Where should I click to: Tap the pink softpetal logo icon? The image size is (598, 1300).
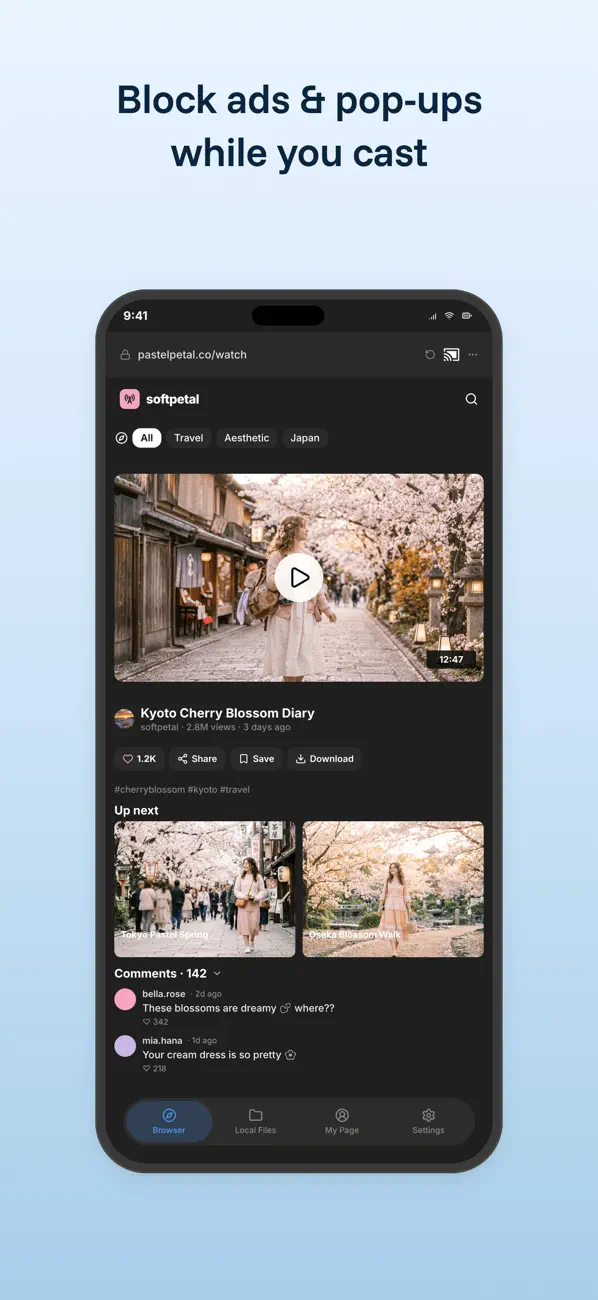pyautogui.click(x=129, y=399)
